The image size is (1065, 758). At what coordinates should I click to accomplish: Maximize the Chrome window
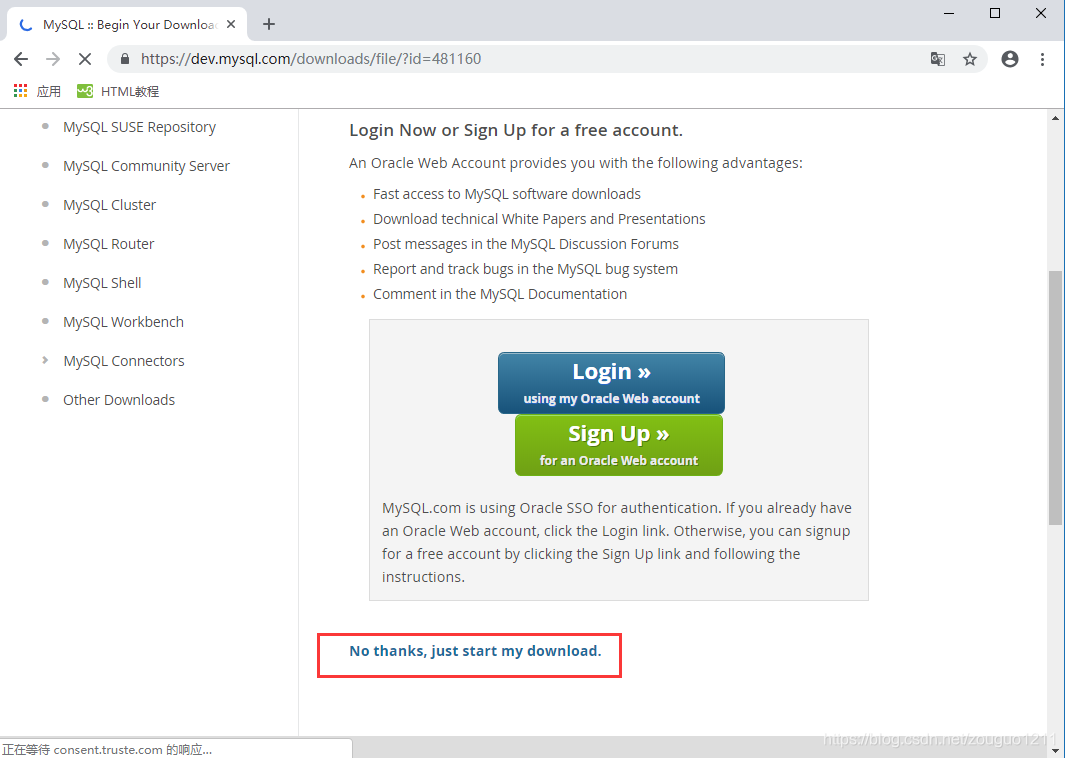coord(995,14)
